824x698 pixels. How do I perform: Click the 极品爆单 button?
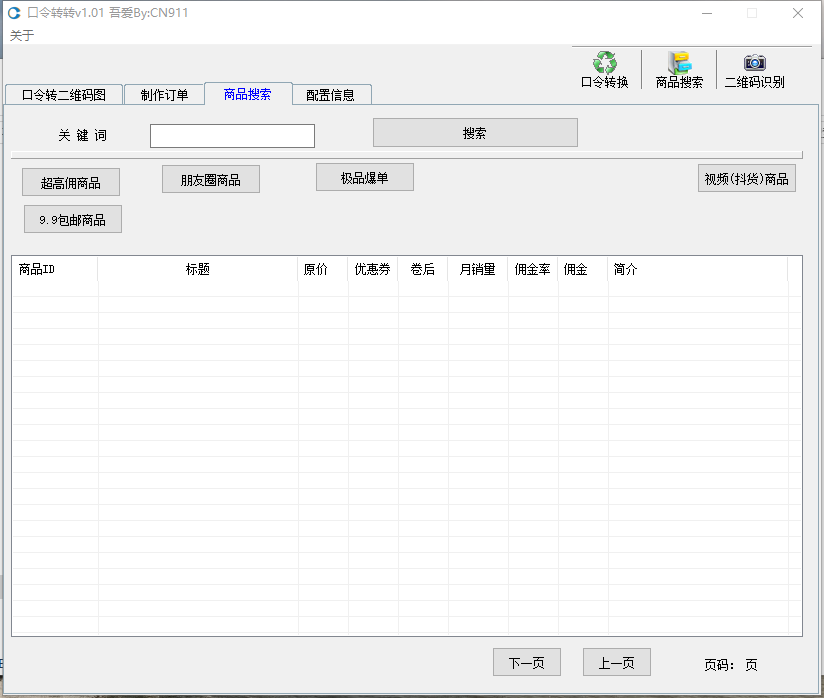pyautogui.click(x=364, y=178)
